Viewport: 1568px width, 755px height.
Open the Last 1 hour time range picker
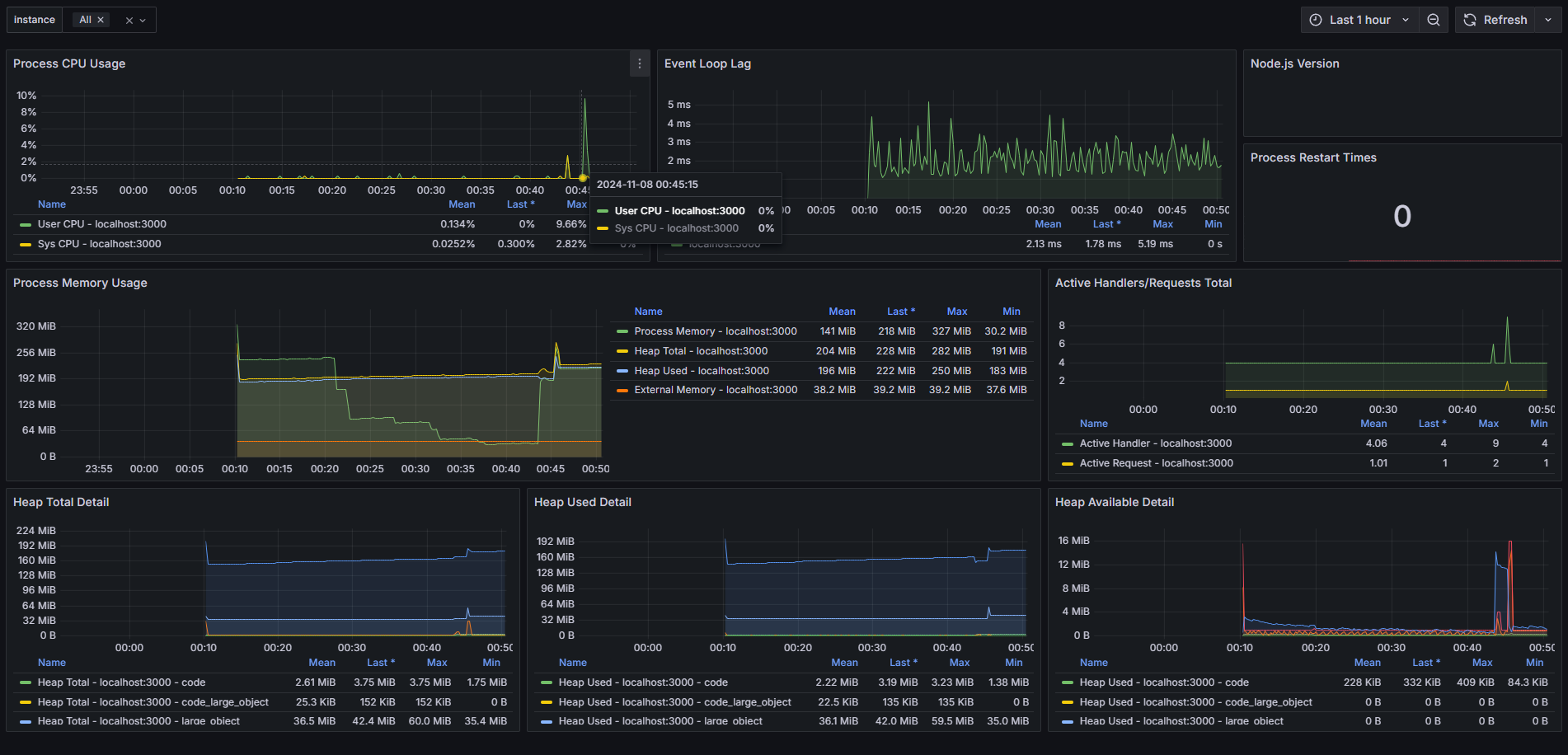click(1359, 20)
